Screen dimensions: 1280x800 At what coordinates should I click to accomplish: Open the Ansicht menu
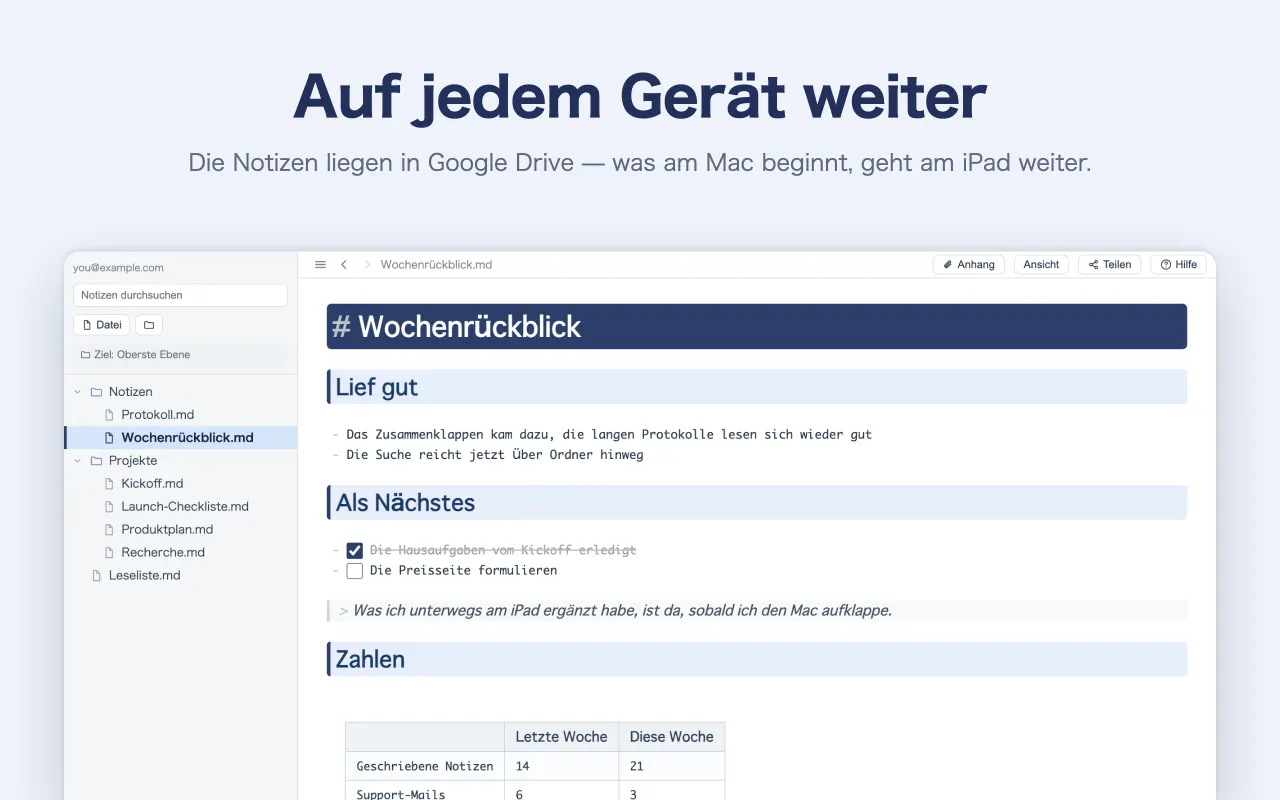(1041, 265)
